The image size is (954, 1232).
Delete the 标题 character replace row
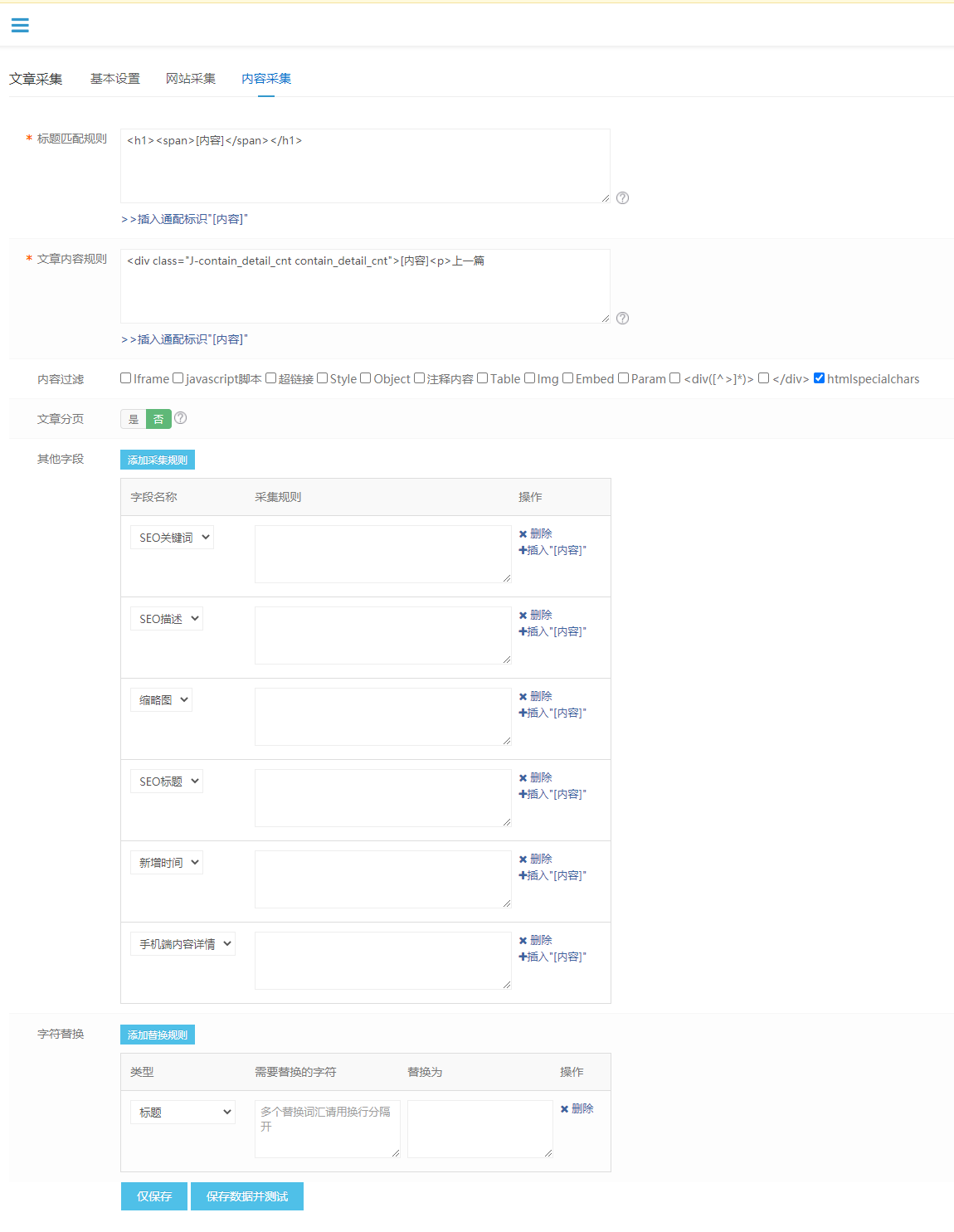pos(577,1108)
